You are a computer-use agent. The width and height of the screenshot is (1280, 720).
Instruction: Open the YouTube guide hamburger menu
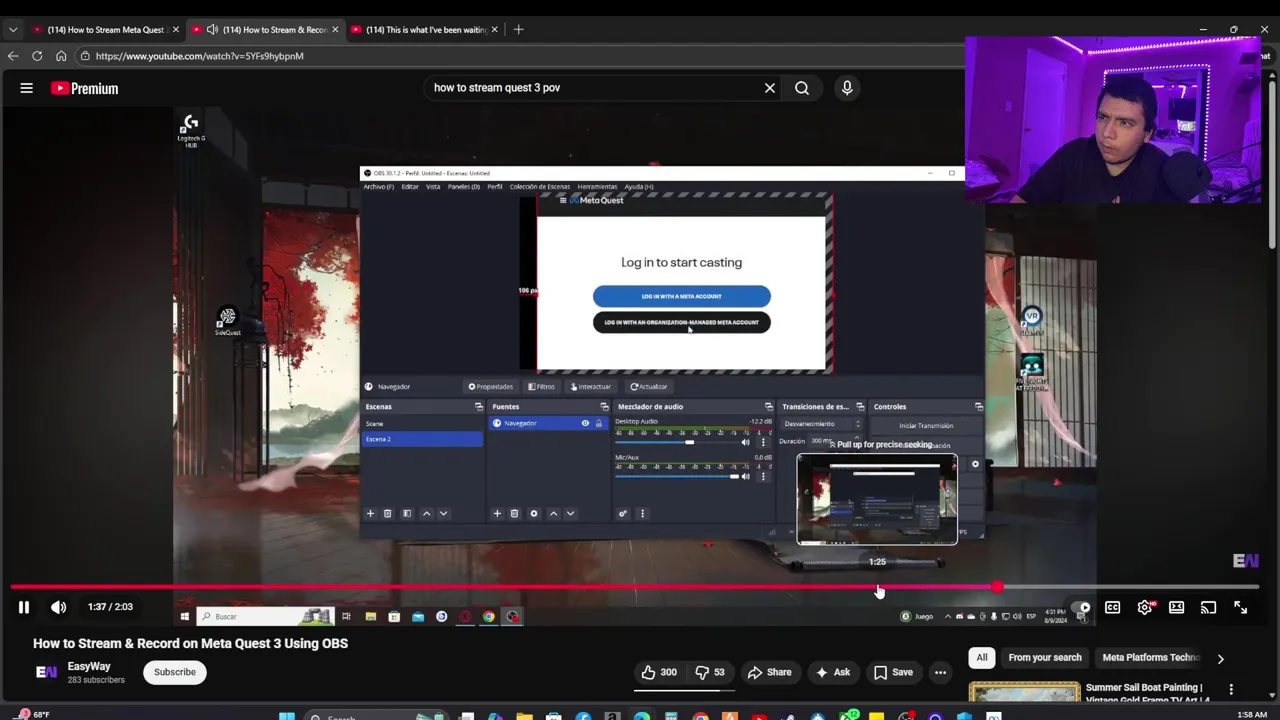27,88
